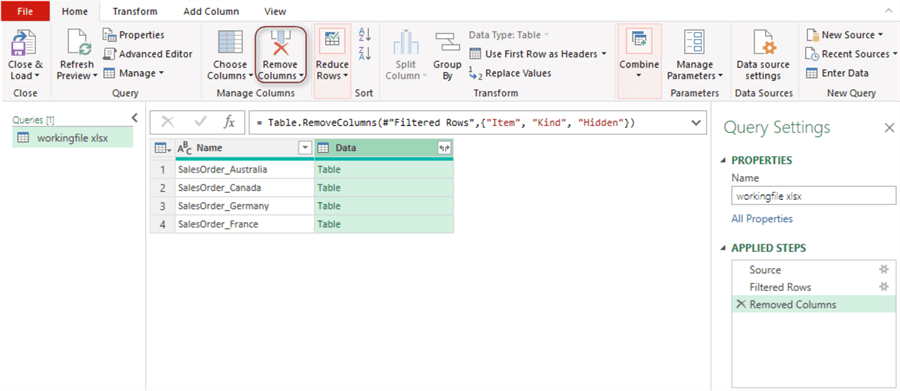Viewport: 900px width, 391px height.
Task: Switch to the View tab
Action: (x=276, y=11)
